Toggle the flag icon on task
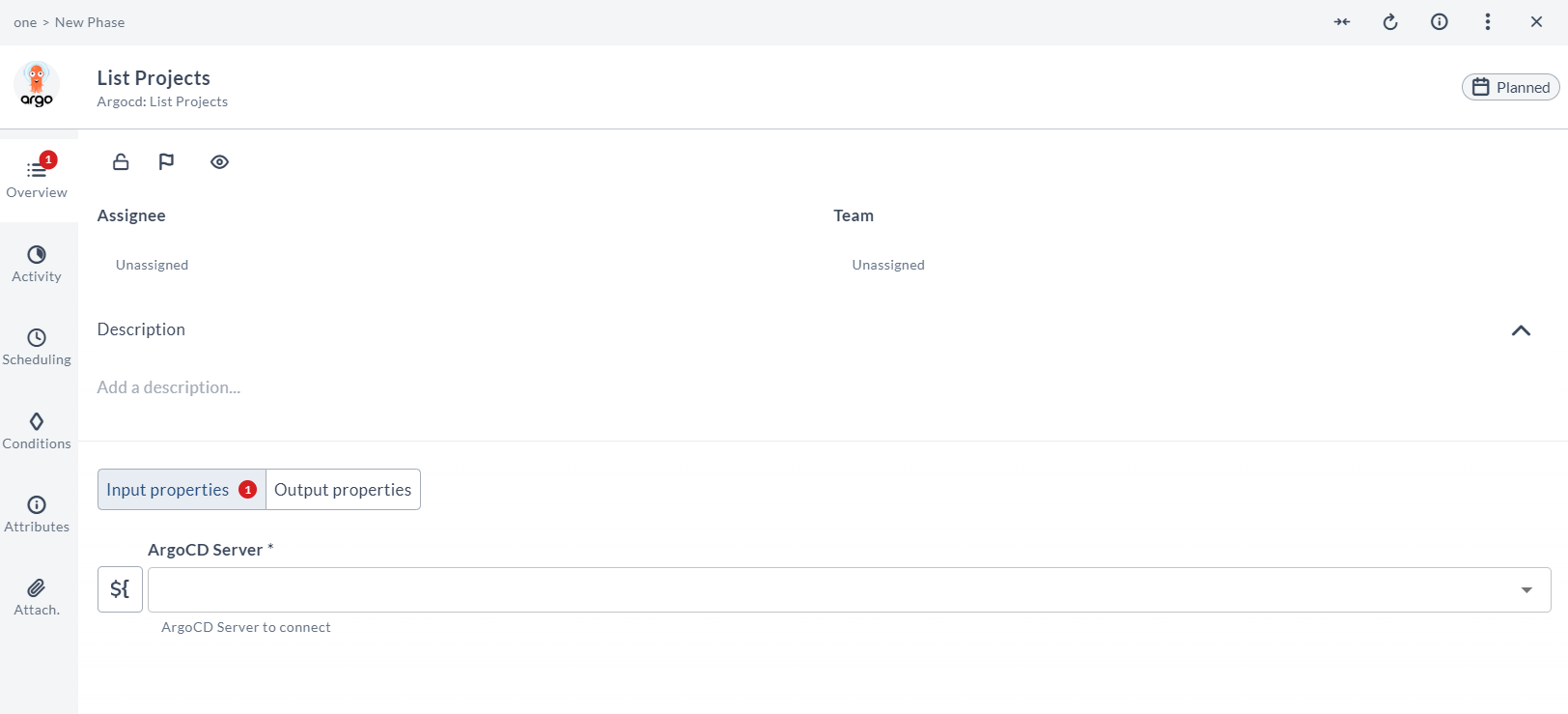The image size is (1568, 714). tap(166, 161)
